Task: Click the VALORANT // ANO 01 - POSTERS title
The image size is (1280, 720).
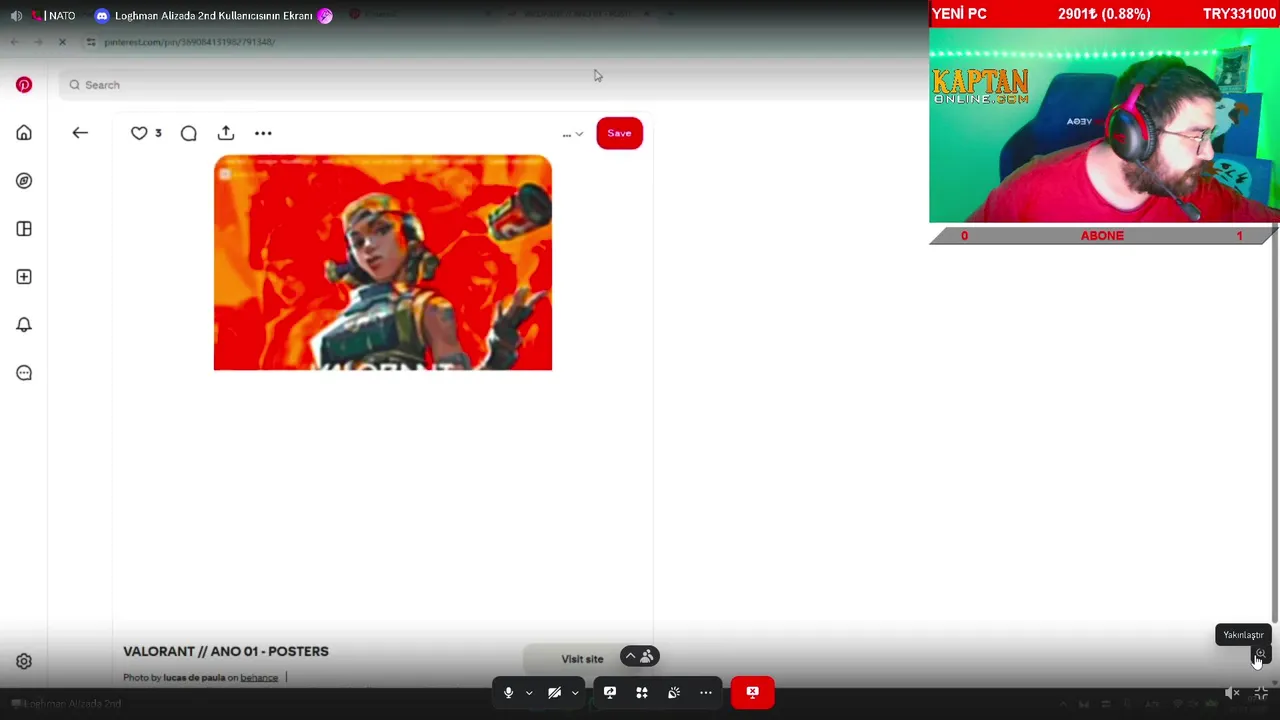Action: point(226,651)
